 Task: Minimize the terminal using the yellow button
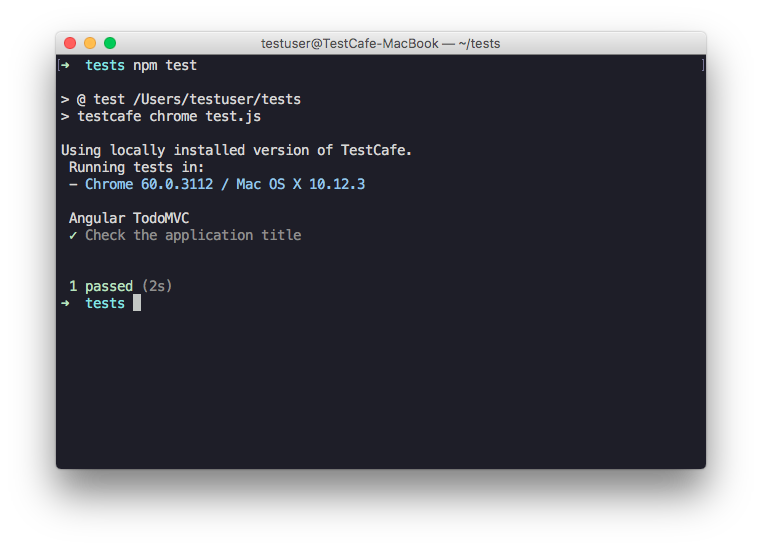(90, 43)
